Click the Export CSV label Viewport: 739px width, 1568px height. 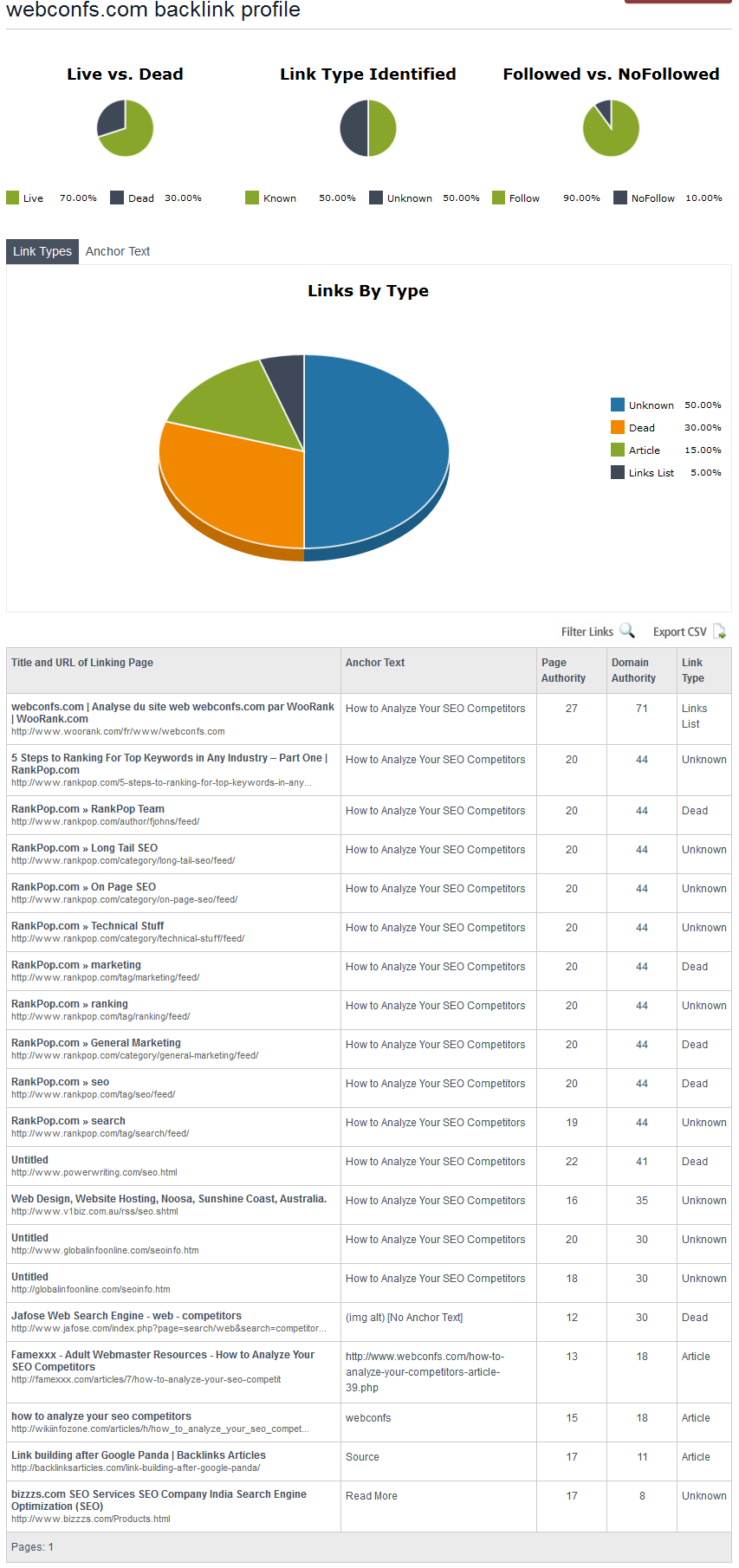pos(680,632)
